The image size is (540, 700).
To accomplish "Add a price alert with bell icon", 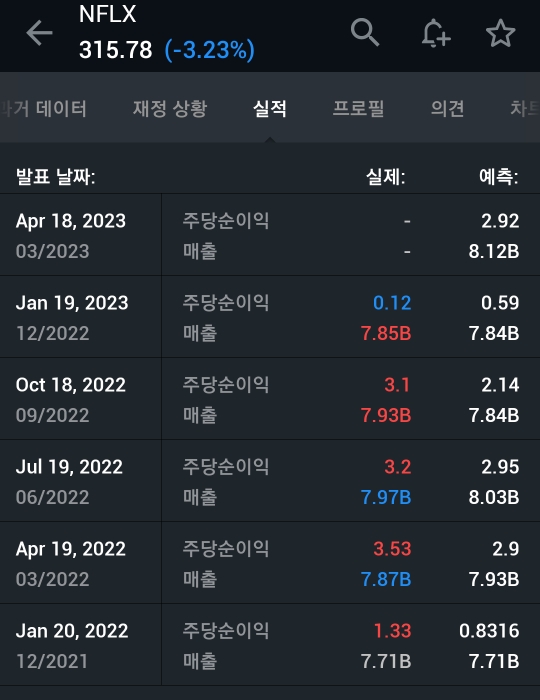I will click(x=436, y=33).
